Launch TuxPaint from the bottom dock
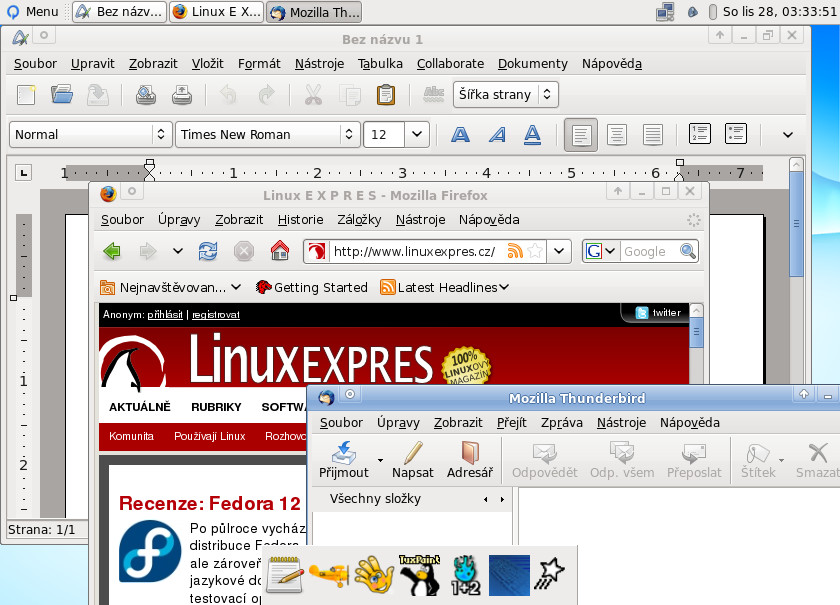Viewport: 840px width, 605px height. 420,575
